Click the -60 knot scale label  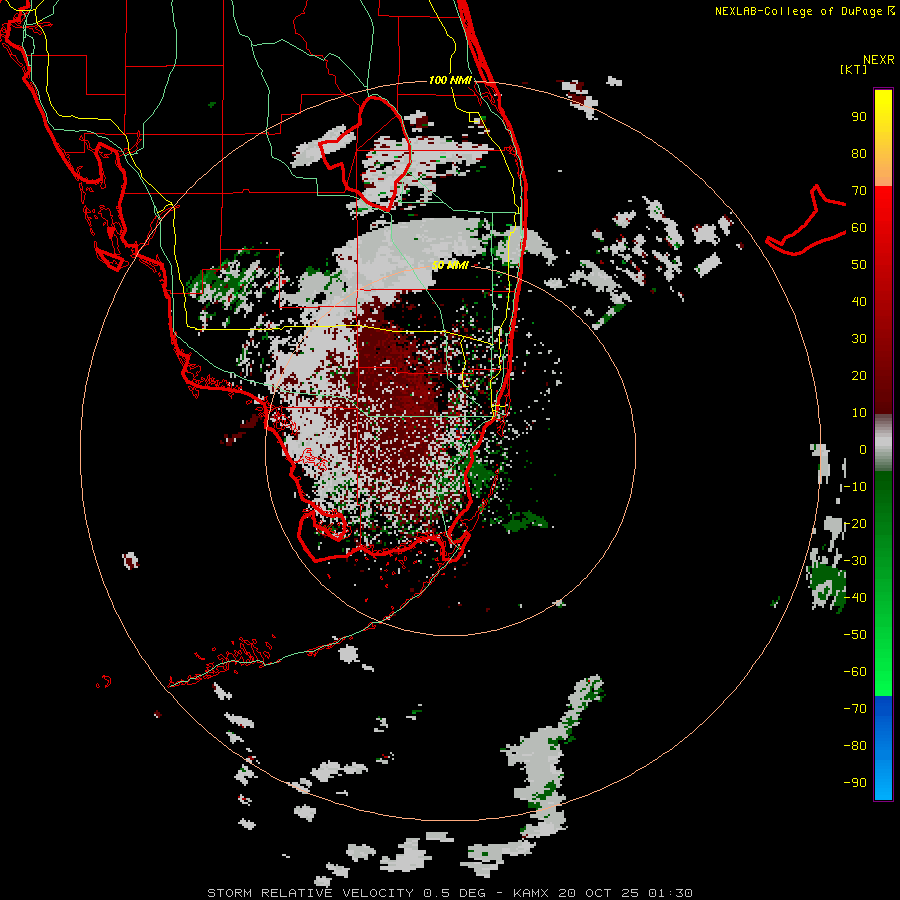tap(855, 672)
